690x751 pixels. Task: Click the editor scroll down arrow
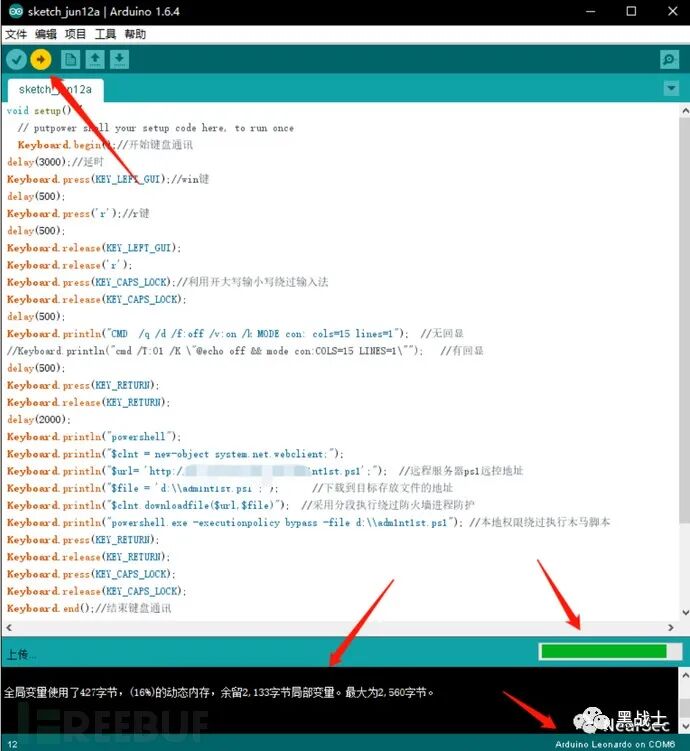click(x=685, y=613)
